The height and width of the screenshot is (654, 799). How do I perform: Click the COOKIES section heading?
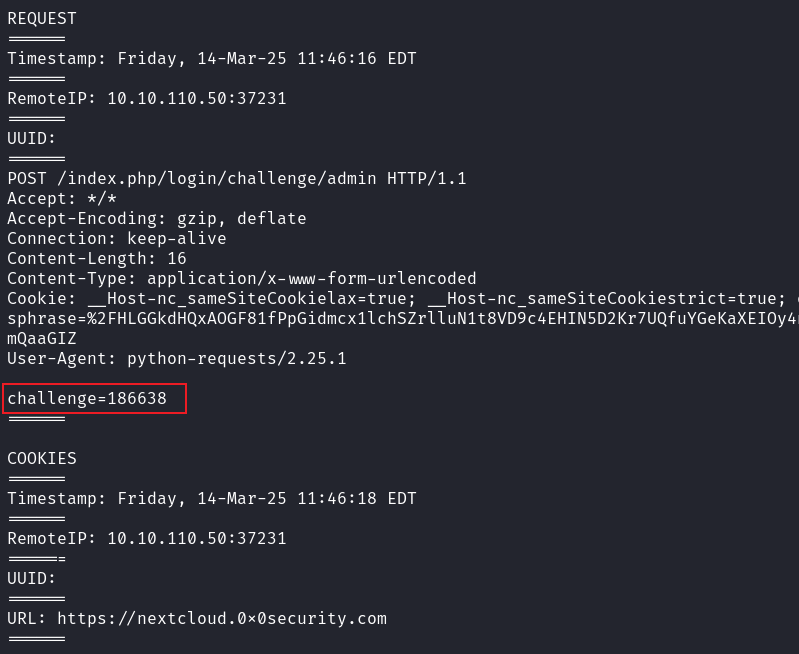coord(42,458)
